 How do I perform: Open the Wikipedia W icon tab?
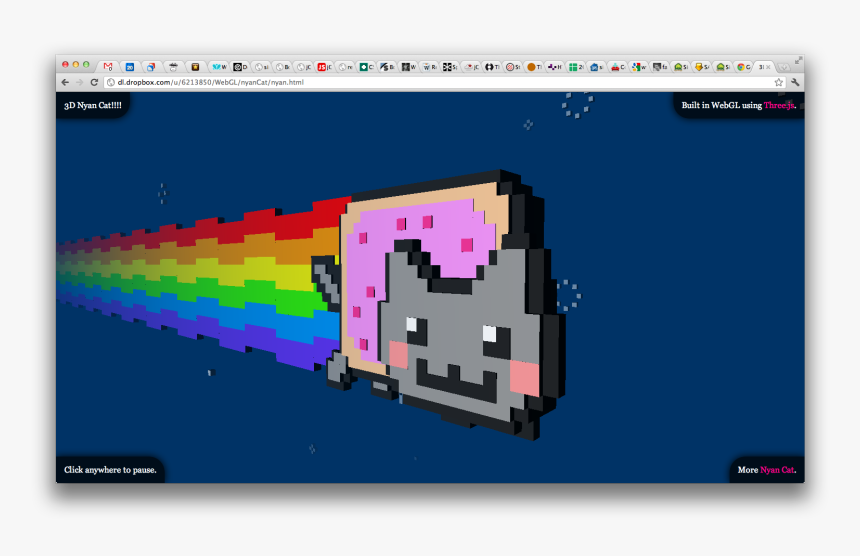pyautogui.click(x=429, y=67)
